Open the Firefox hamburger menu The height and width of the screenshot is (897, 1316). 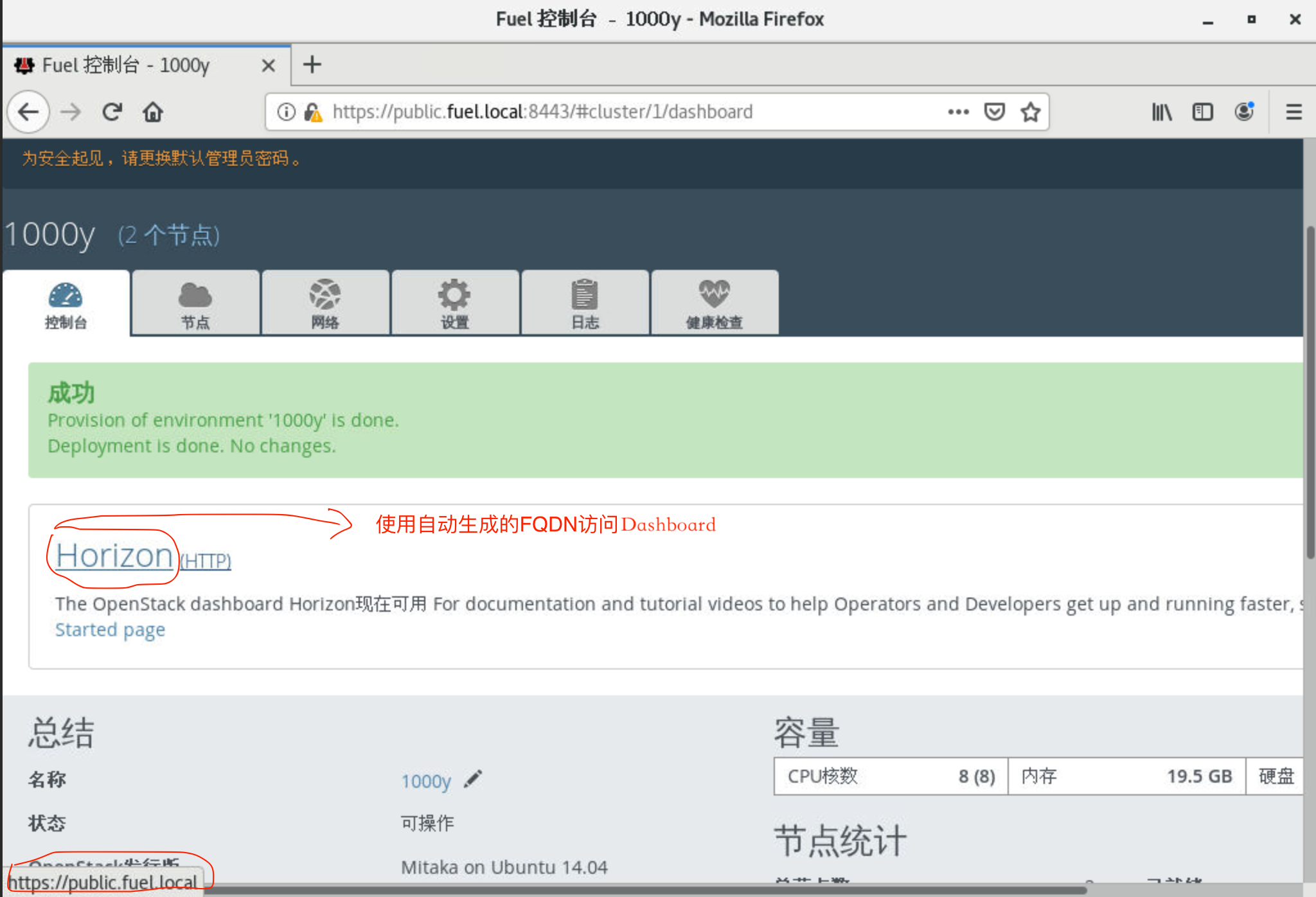[1294, 112]
